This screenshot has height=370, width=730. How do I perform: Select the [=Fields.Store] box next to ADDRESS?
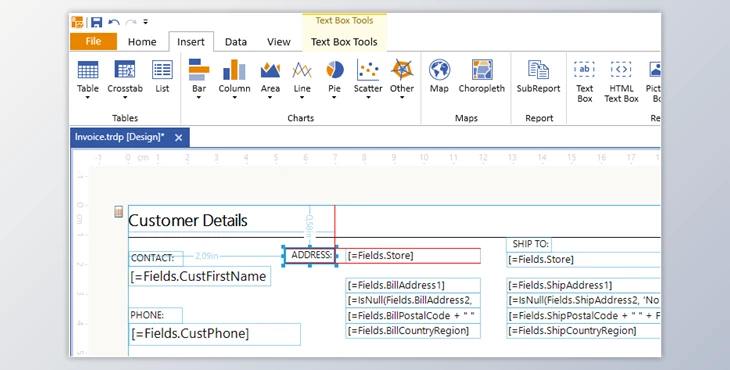(x=413, y=256)
